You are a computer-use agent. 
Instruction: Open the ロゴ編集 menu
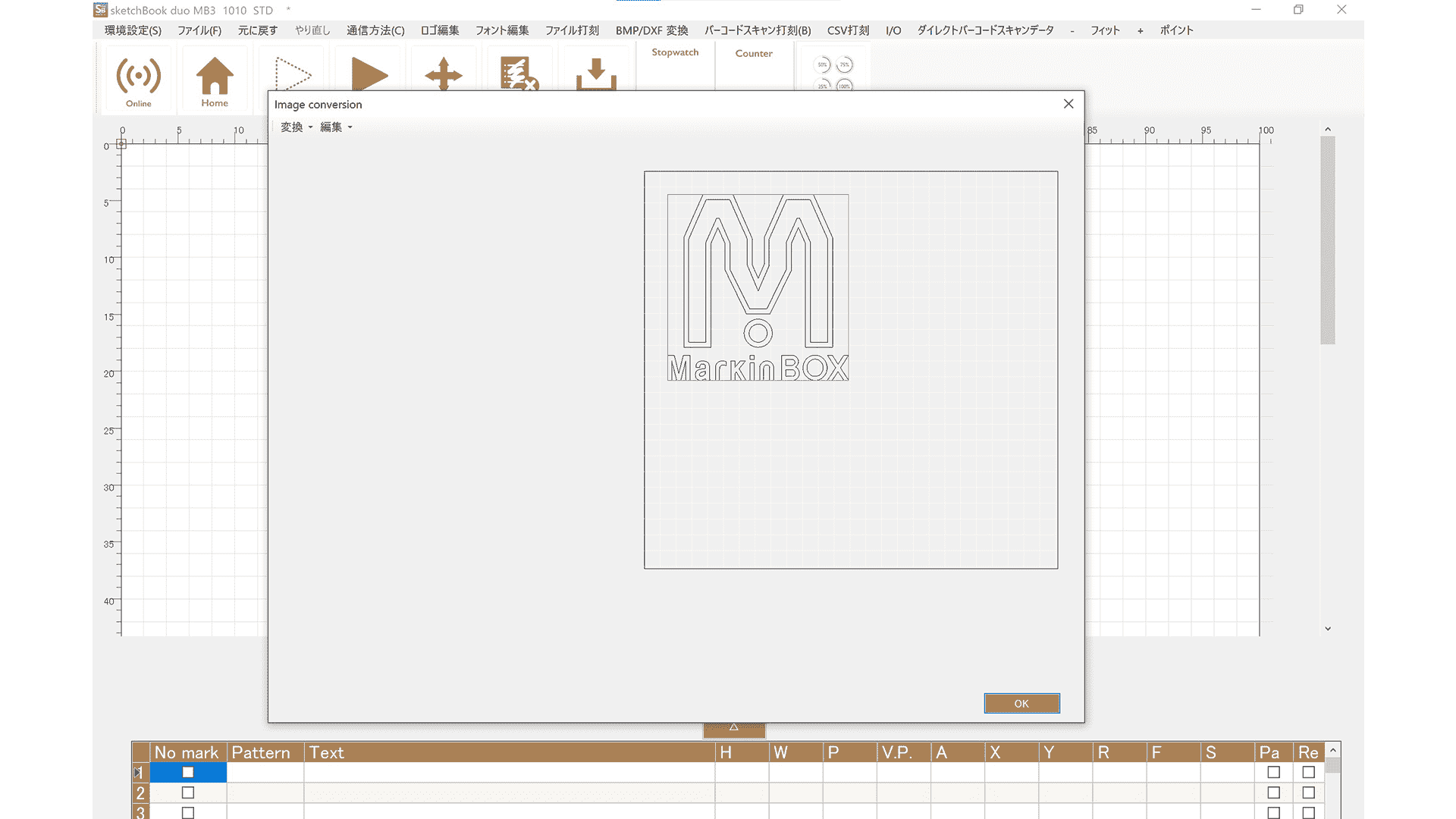[x=440, y=30]
